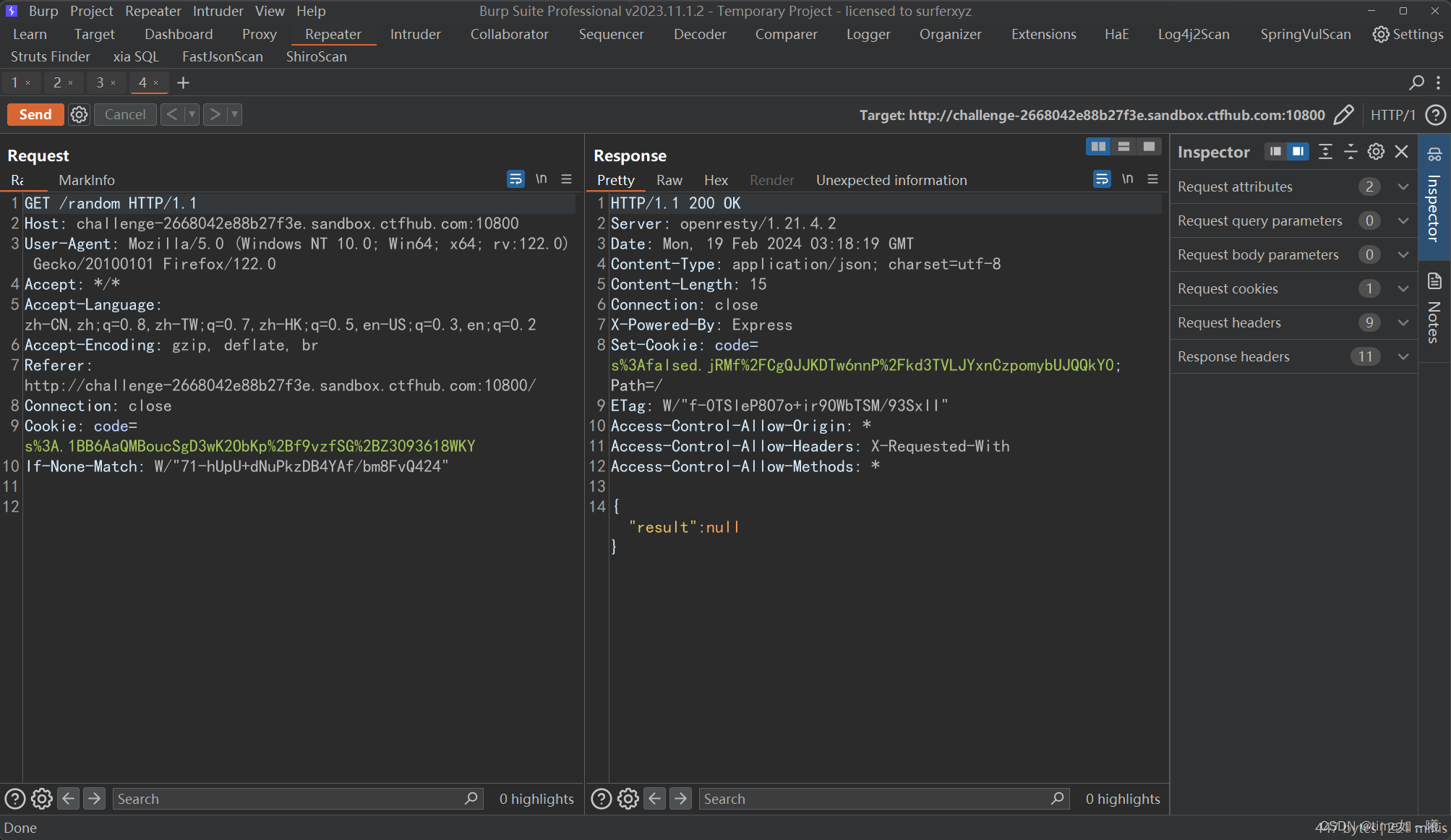The width and height of the screenshot is (1451, 840).
Task: Collapse all Inspector sections with the collapse icon
Action: (x=1351, y=152)
